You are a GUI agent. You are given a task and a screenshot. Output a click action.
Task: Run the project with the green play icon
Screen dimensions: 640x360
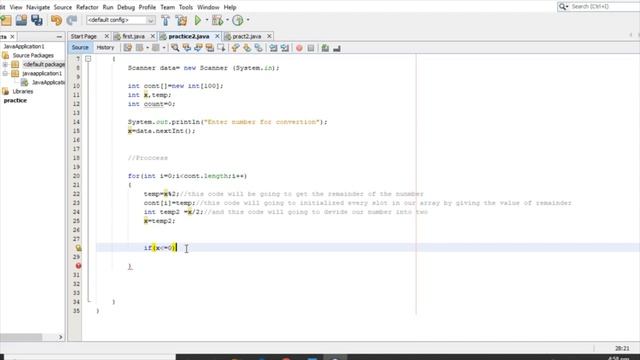tap(198, 20)
